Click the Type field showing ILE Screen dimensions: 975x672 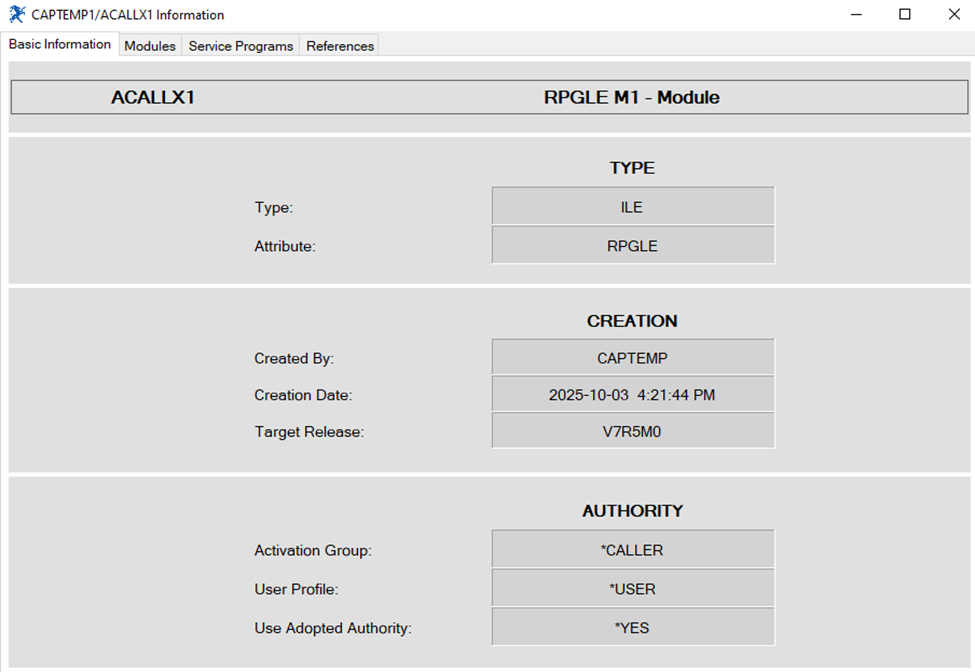[x=632, y=207]
